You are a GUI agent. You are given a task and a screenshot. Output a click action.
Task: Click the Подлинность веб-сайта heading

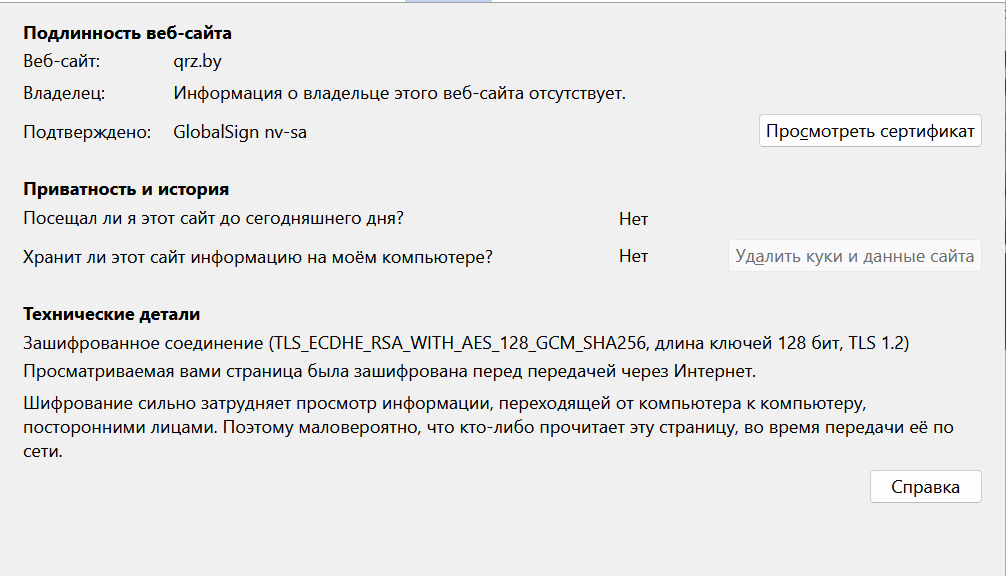coord(127,33)
